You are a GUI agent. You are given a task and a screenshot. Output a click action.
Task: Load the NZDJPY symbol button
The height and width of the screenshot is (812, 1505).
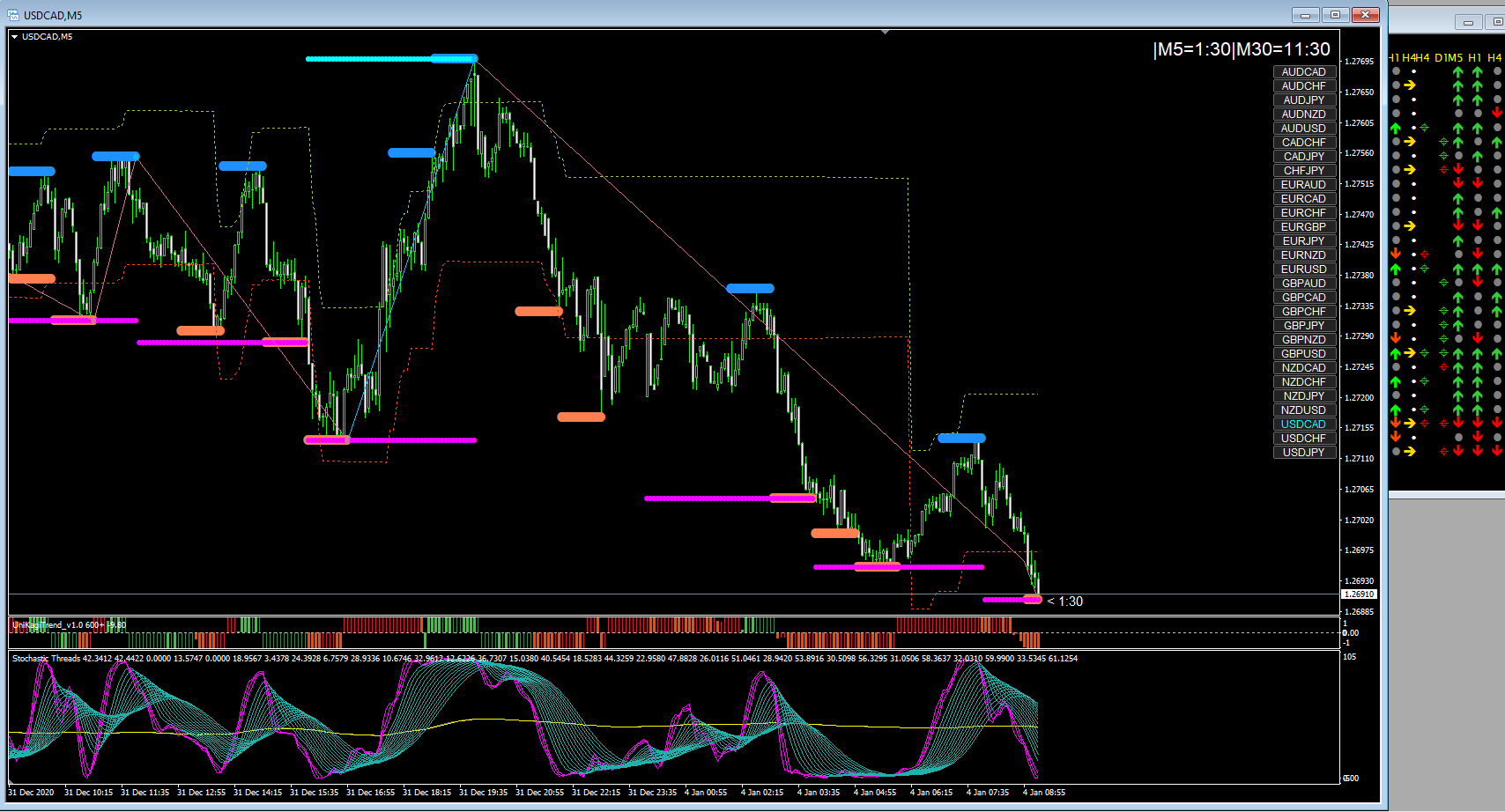(x=1304, y=396)
